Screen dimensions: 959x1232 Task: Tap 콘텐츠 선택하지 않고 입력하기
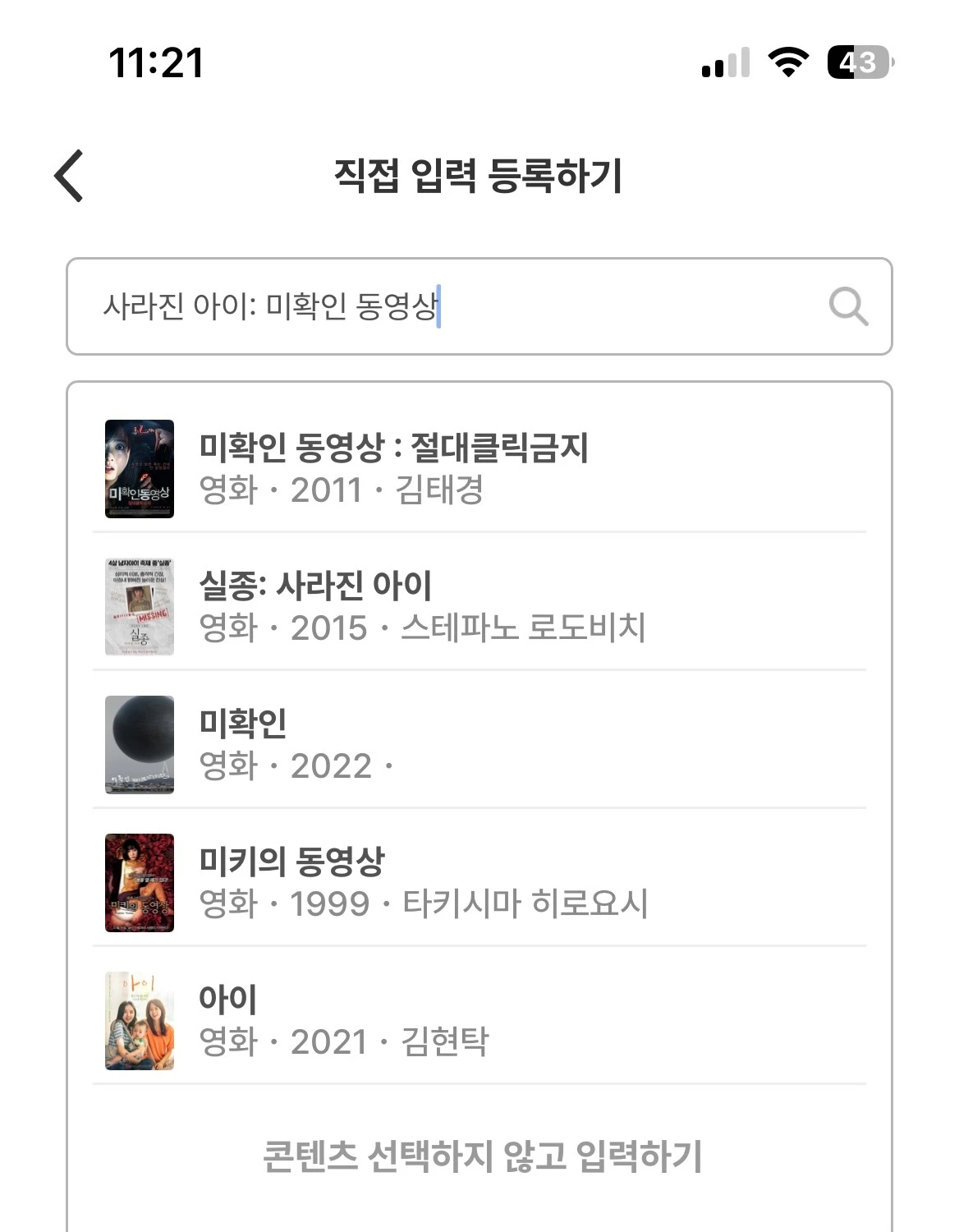click(482, 1156)
